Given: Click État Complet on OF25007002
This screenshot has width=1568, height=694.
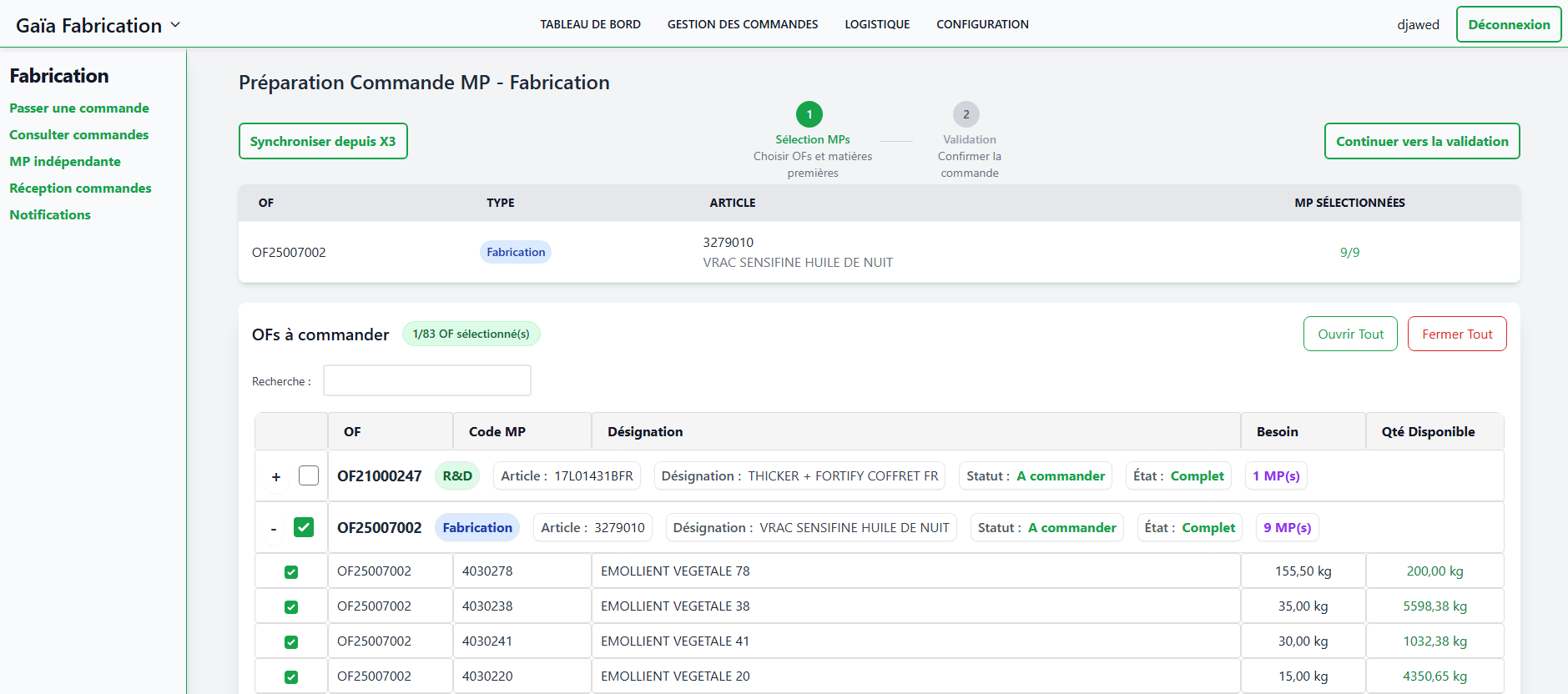Looking at the screenshot, I should click(x=1189, y=527).
